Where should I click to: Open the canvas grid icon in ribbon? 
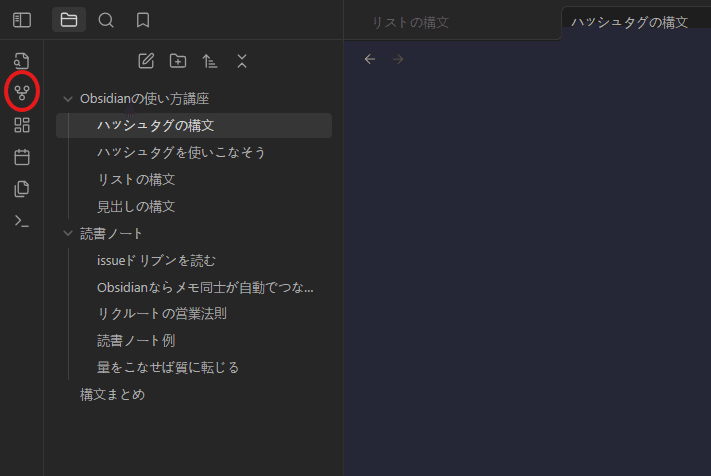click(x=22, y=125)
